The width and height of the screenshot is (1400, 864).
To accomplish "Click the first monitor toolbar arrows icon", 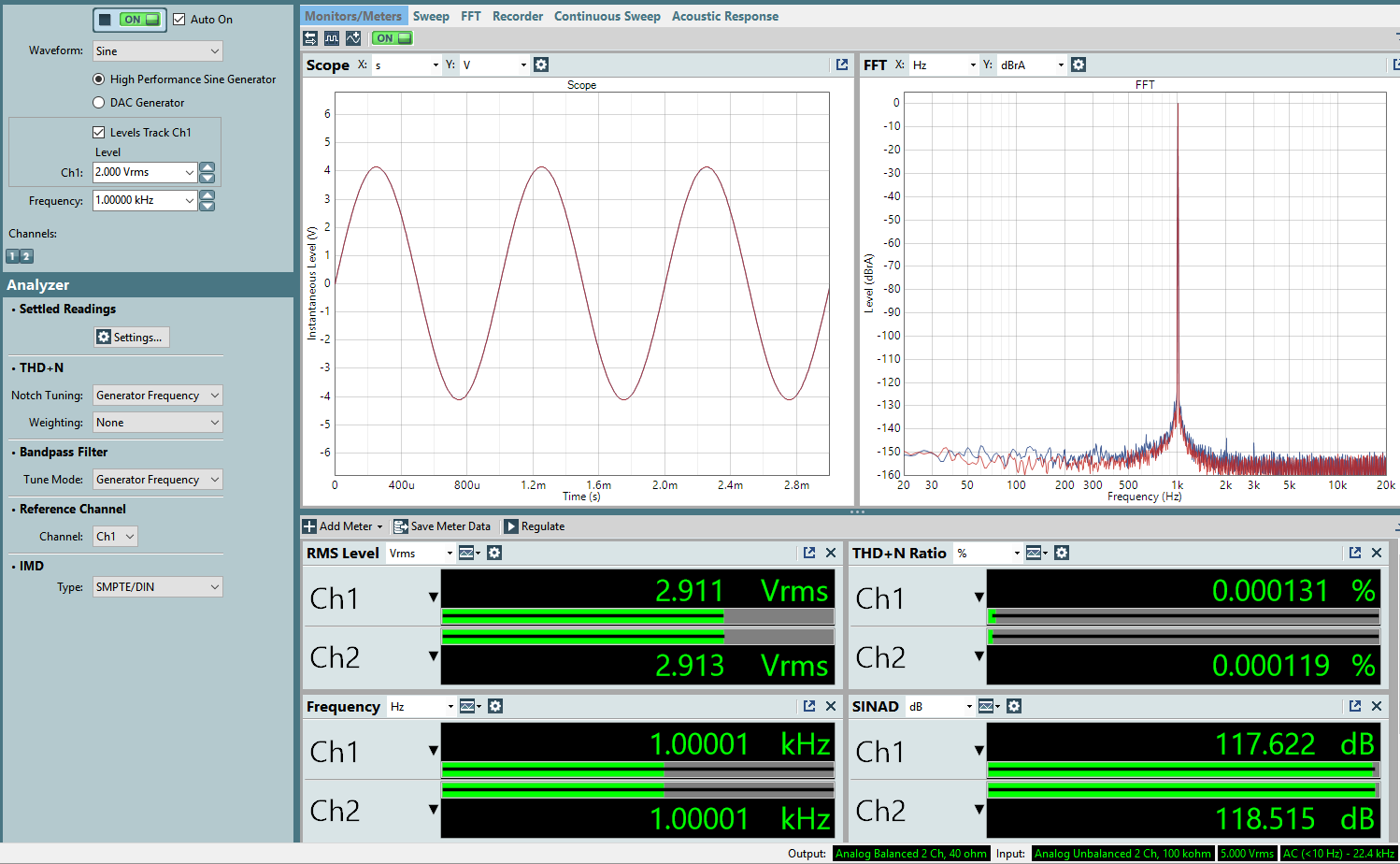I will point(310,38).
